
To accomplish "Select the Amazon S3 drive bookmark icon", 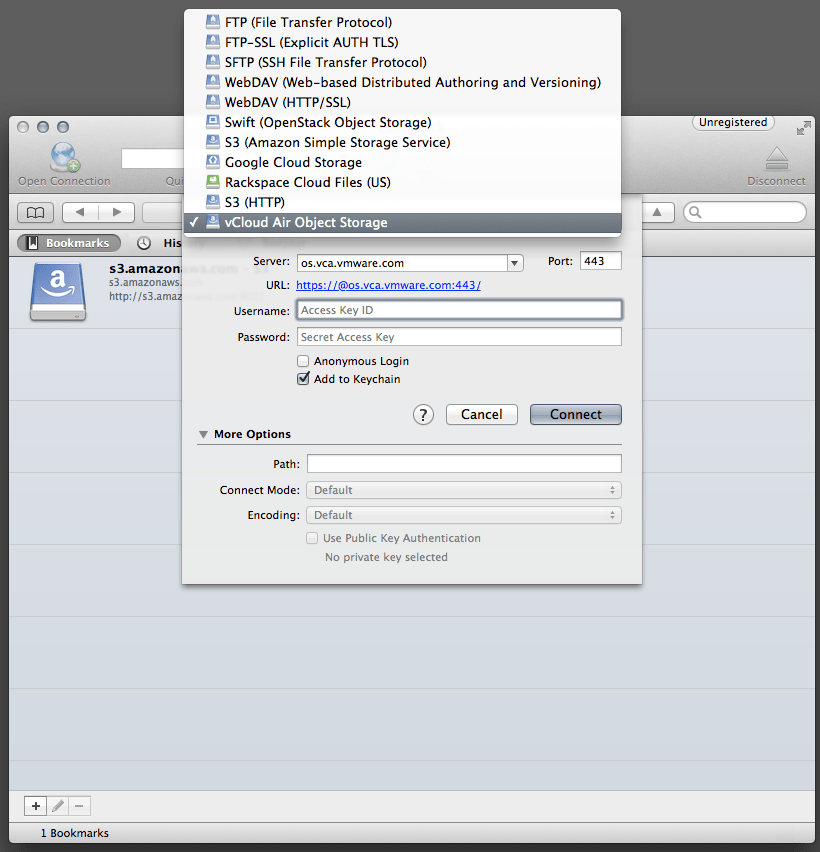I will [x=58, y=292].
